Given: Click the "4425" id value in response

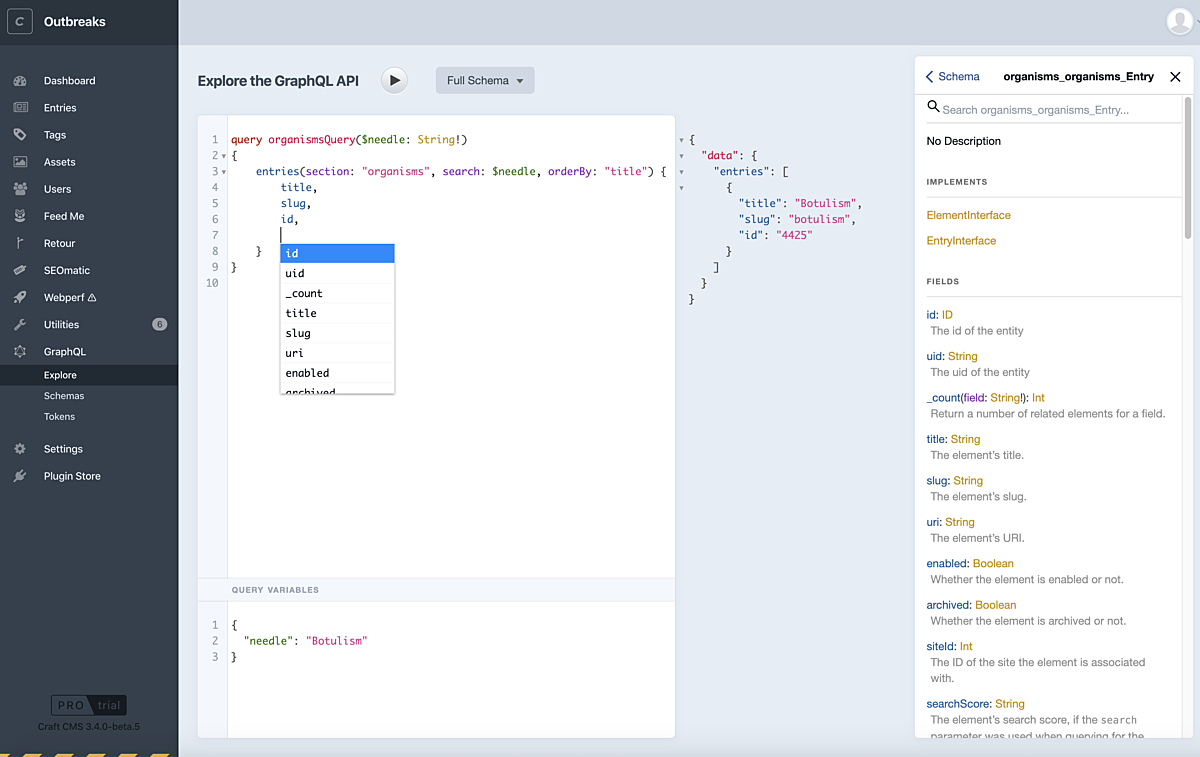Looking at the screenshot, I should tap(794, 235).
